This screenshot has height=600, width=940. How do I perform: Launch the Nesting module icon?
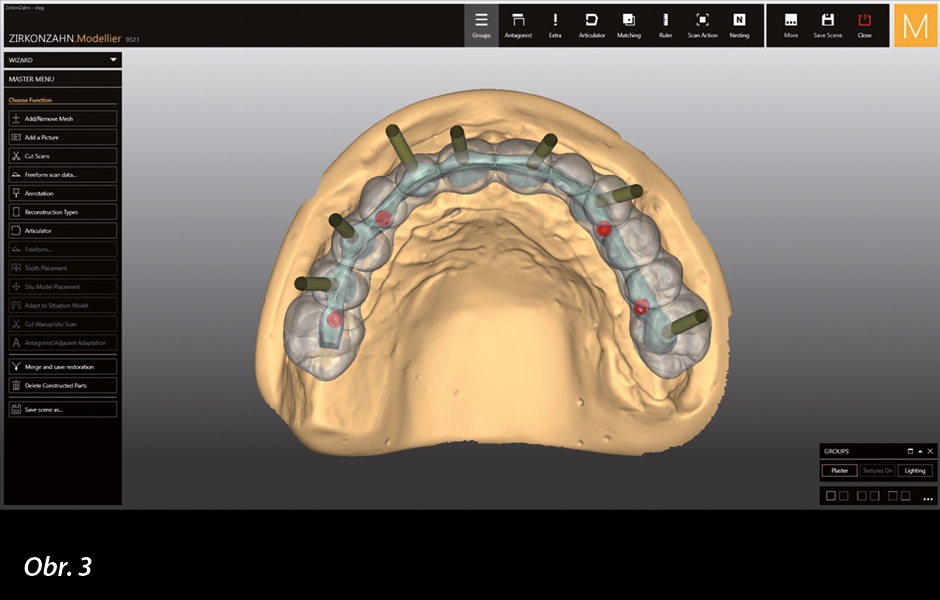click(739, 25)
